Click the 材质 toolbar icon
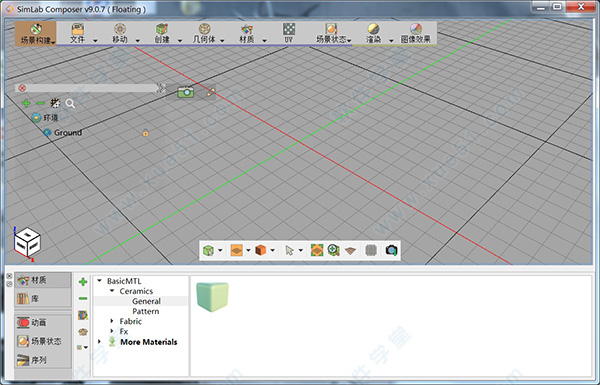The image size is (600, 385). pos(246,29)
